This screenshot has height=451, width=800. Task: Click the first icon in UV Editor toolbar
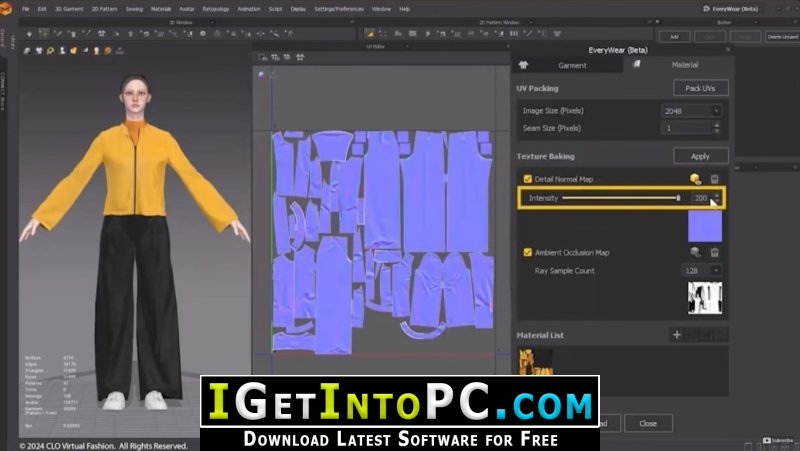(263, 57)
